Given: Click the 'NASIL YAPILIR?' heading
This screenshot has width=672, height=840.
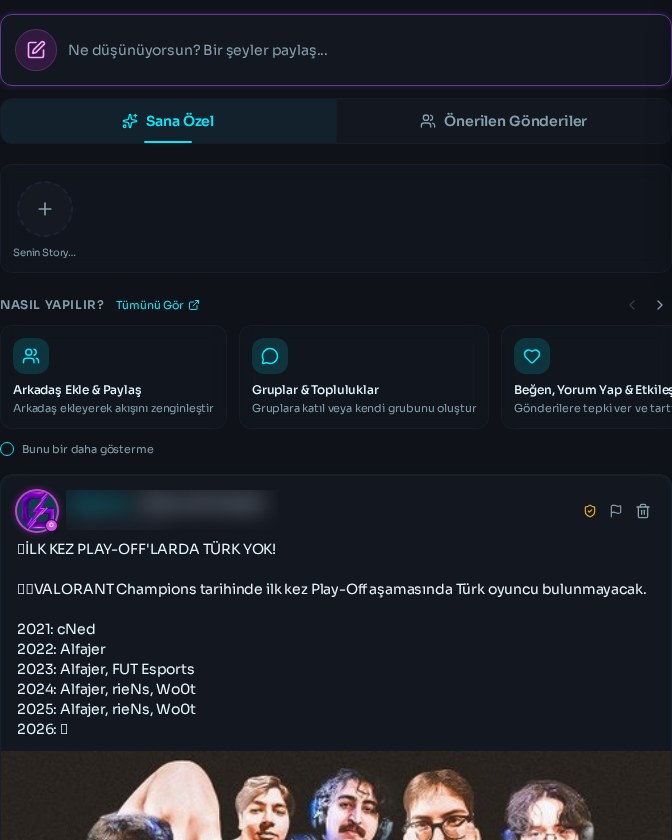Looking at the screenshot, I should [52, 305].
